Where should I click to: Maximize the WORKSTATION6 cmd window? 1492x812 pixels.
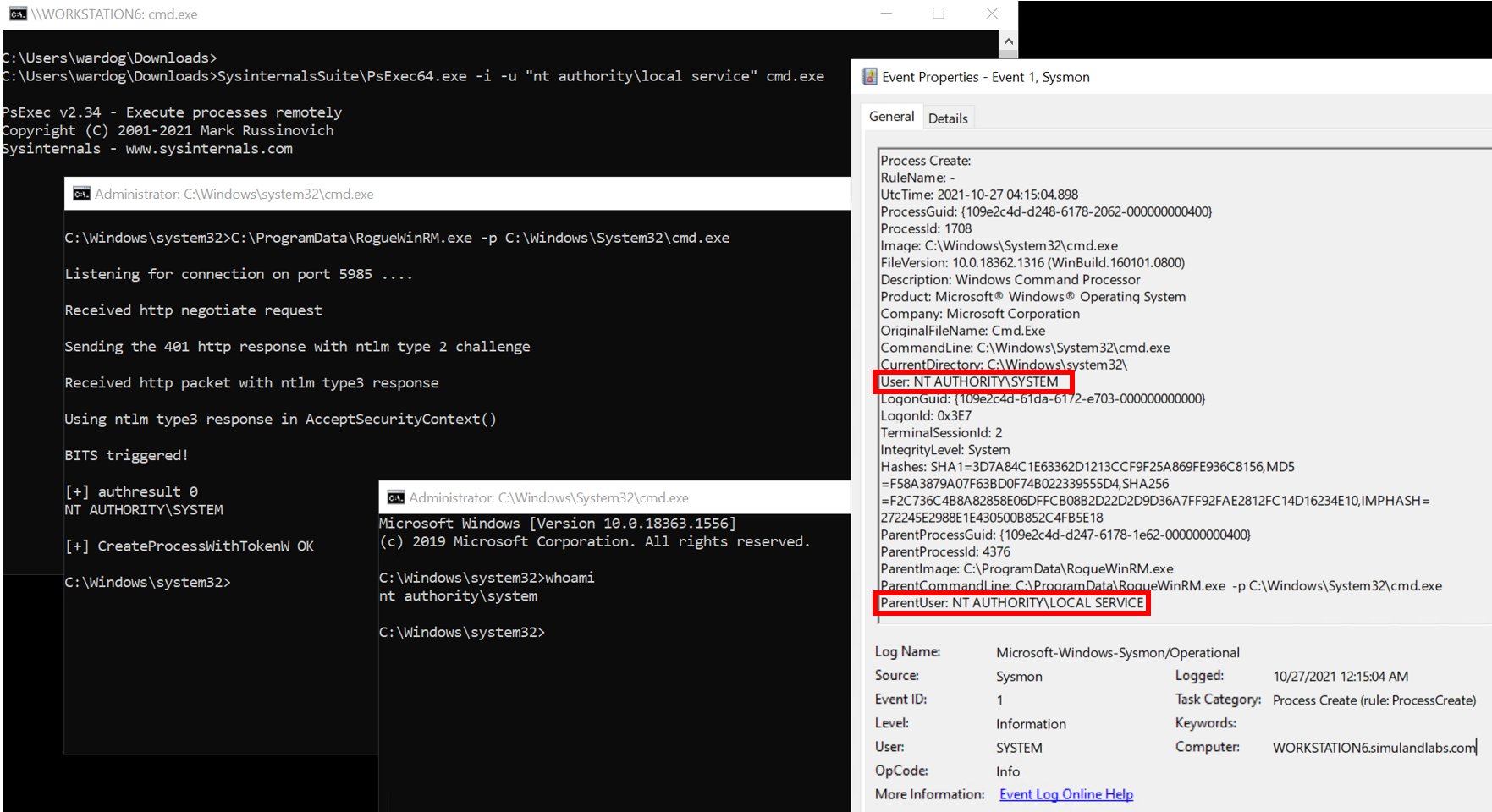(938, 14)
